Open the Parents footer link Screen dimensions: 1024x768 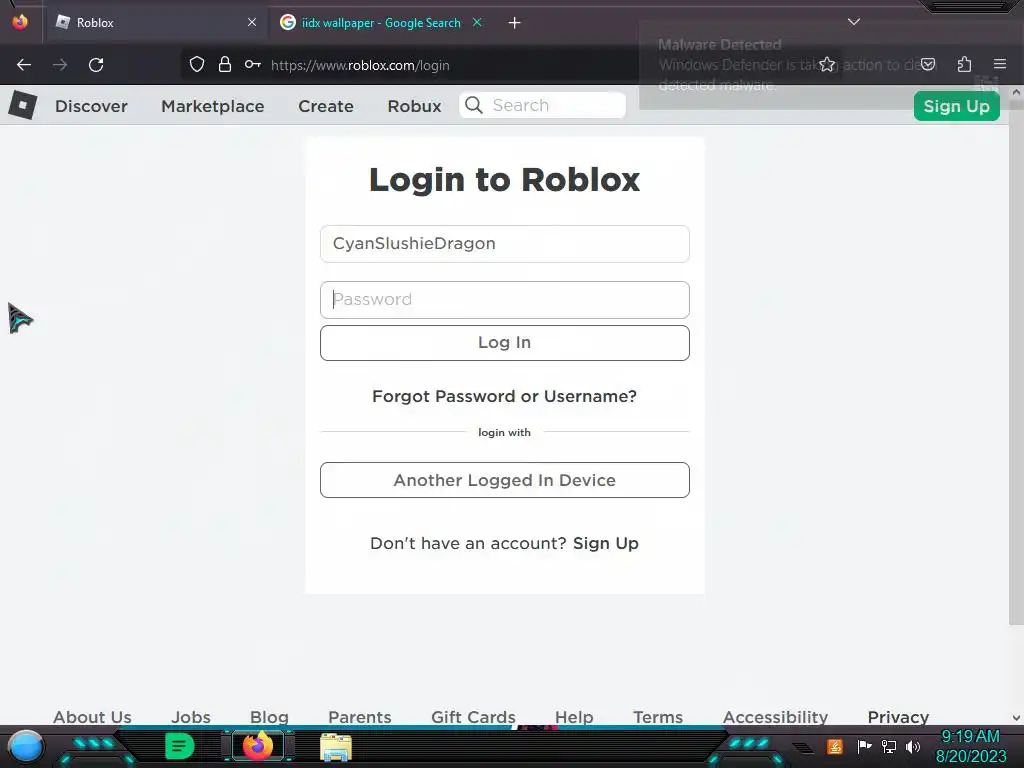point(360,716)
